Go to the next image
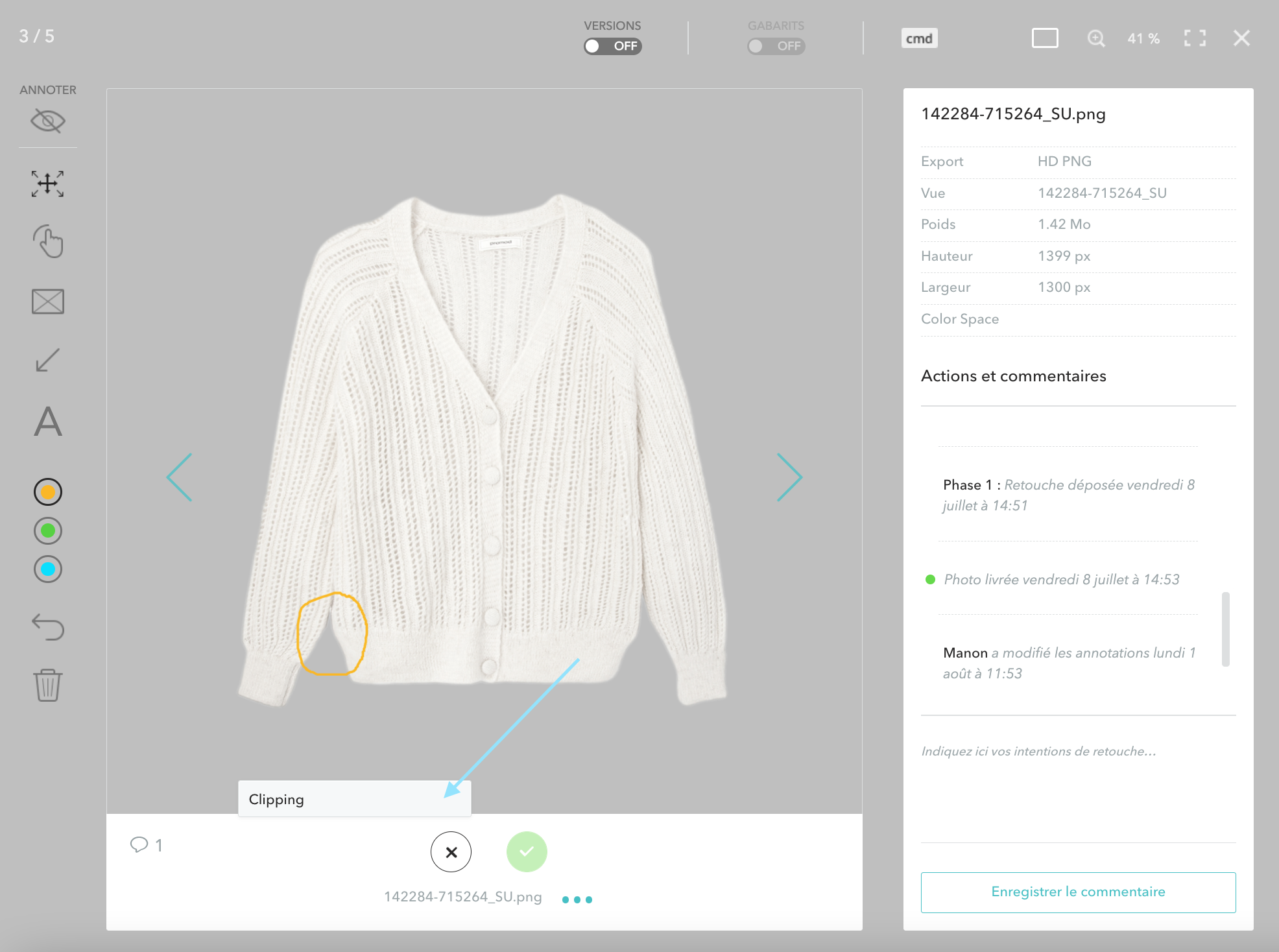 tap(789, 477)
